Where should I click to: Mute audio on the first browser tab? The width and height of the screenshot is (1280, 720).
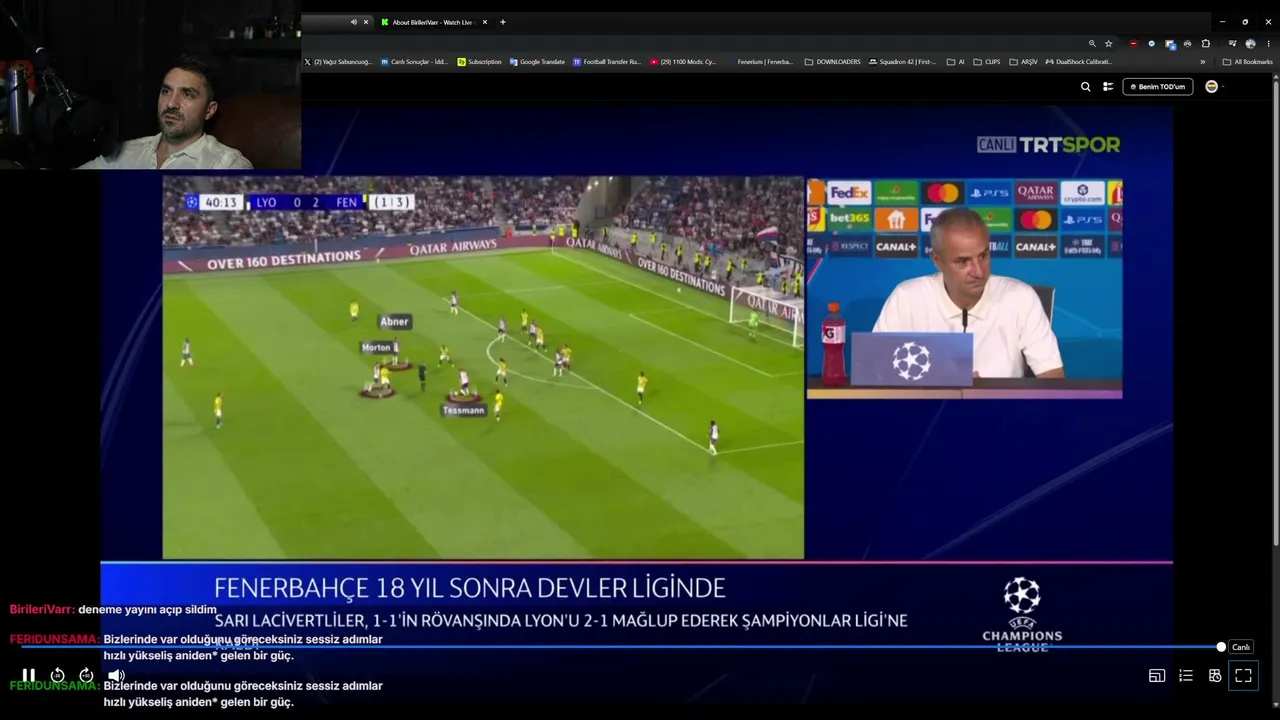[353, 22]
